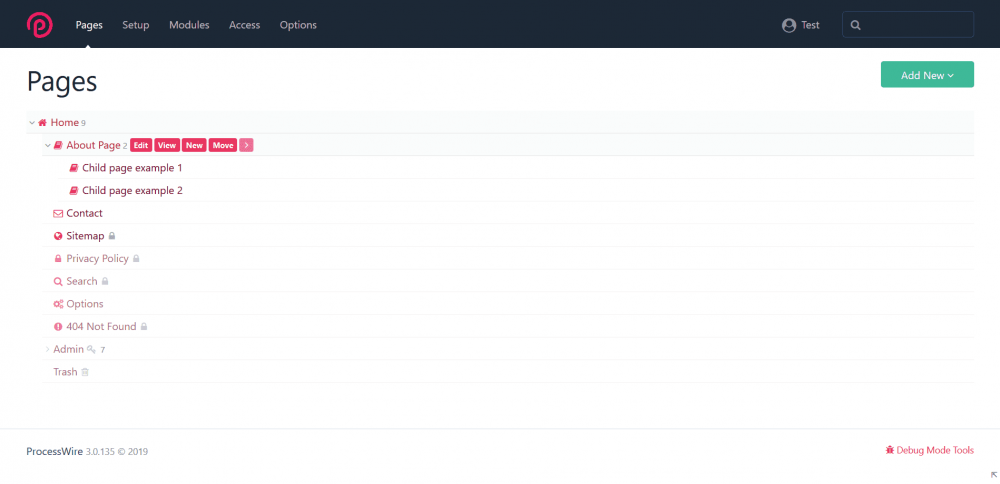Click the Move button for About Page

(x=223, y=146)
